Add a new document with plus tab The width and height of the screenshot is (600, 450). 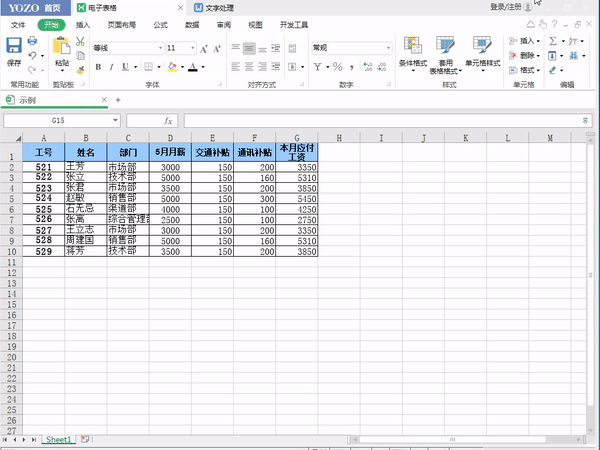[118, 100]
